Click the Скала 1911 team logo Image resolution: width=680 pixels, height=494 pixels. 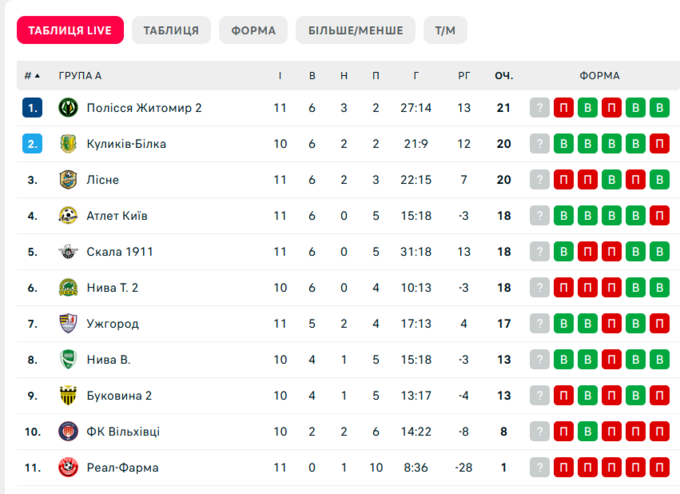pos(68,252)
